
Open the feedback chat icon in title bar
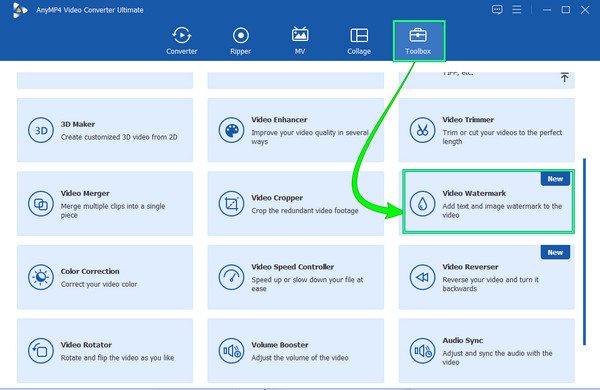pyautogui.click(x=497, y=10)
